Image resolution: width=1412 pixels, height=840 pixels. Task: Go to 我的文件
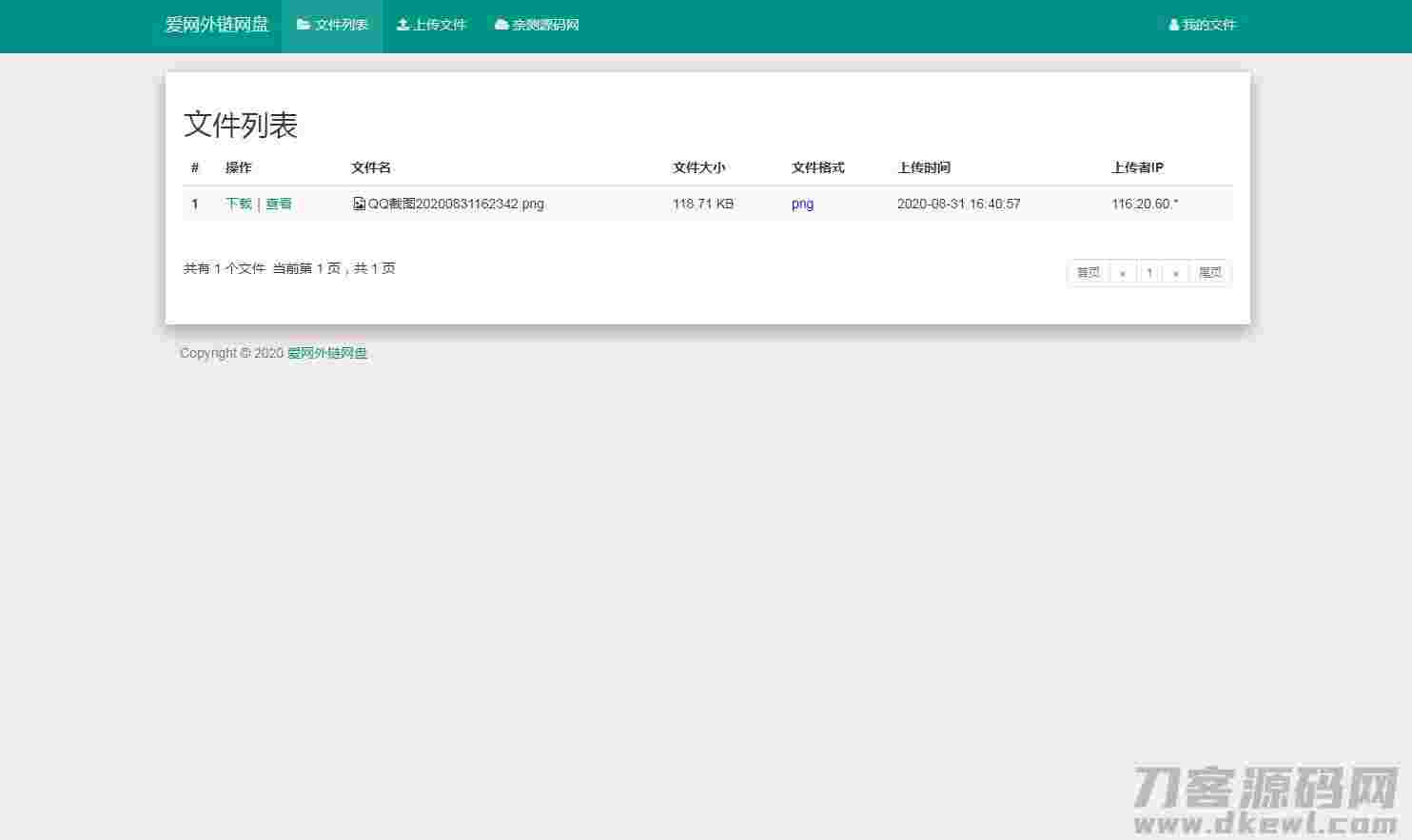click(1203, 25)
